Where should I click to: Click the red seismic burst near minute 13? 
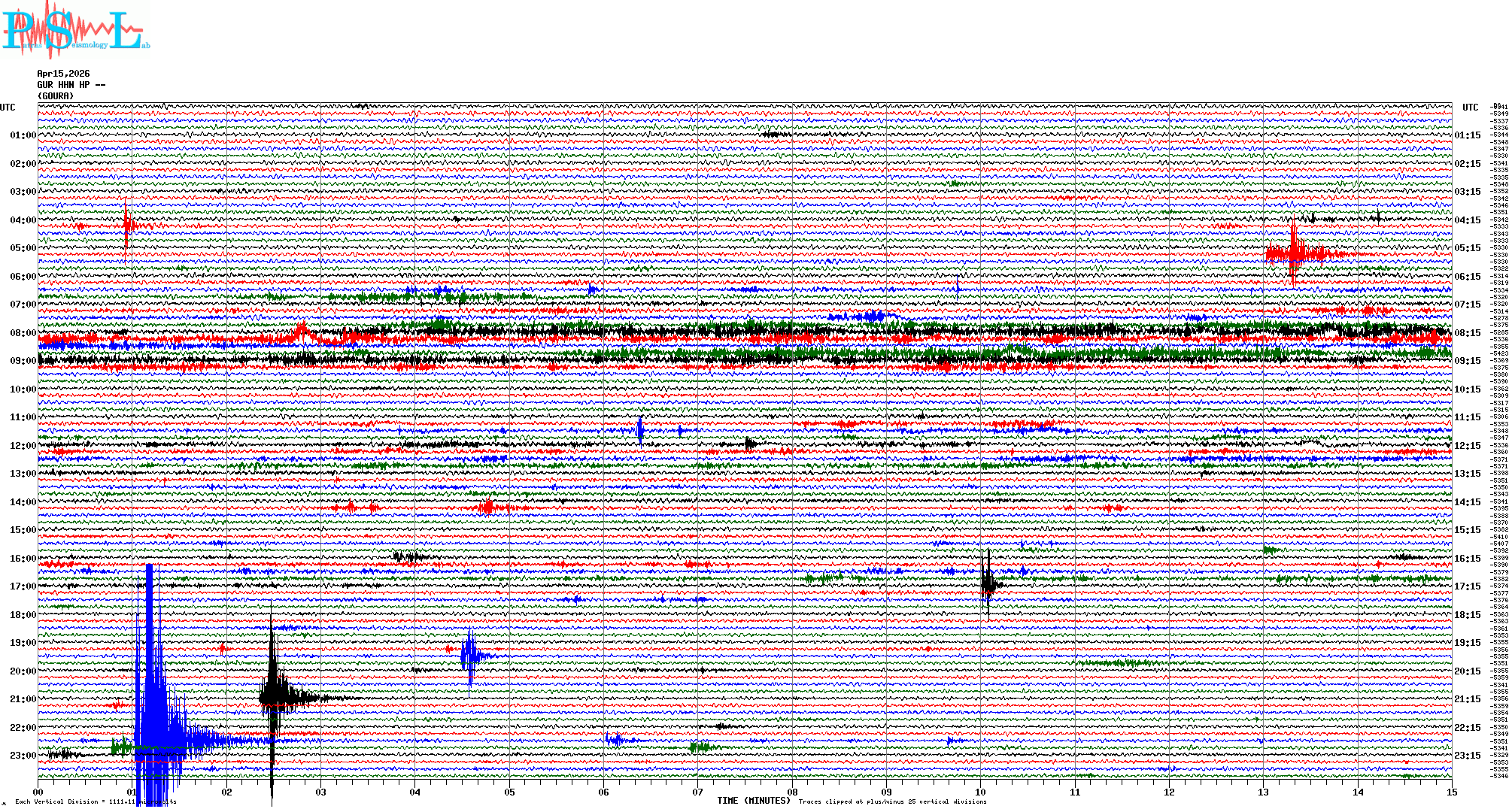pos(1293,253)
